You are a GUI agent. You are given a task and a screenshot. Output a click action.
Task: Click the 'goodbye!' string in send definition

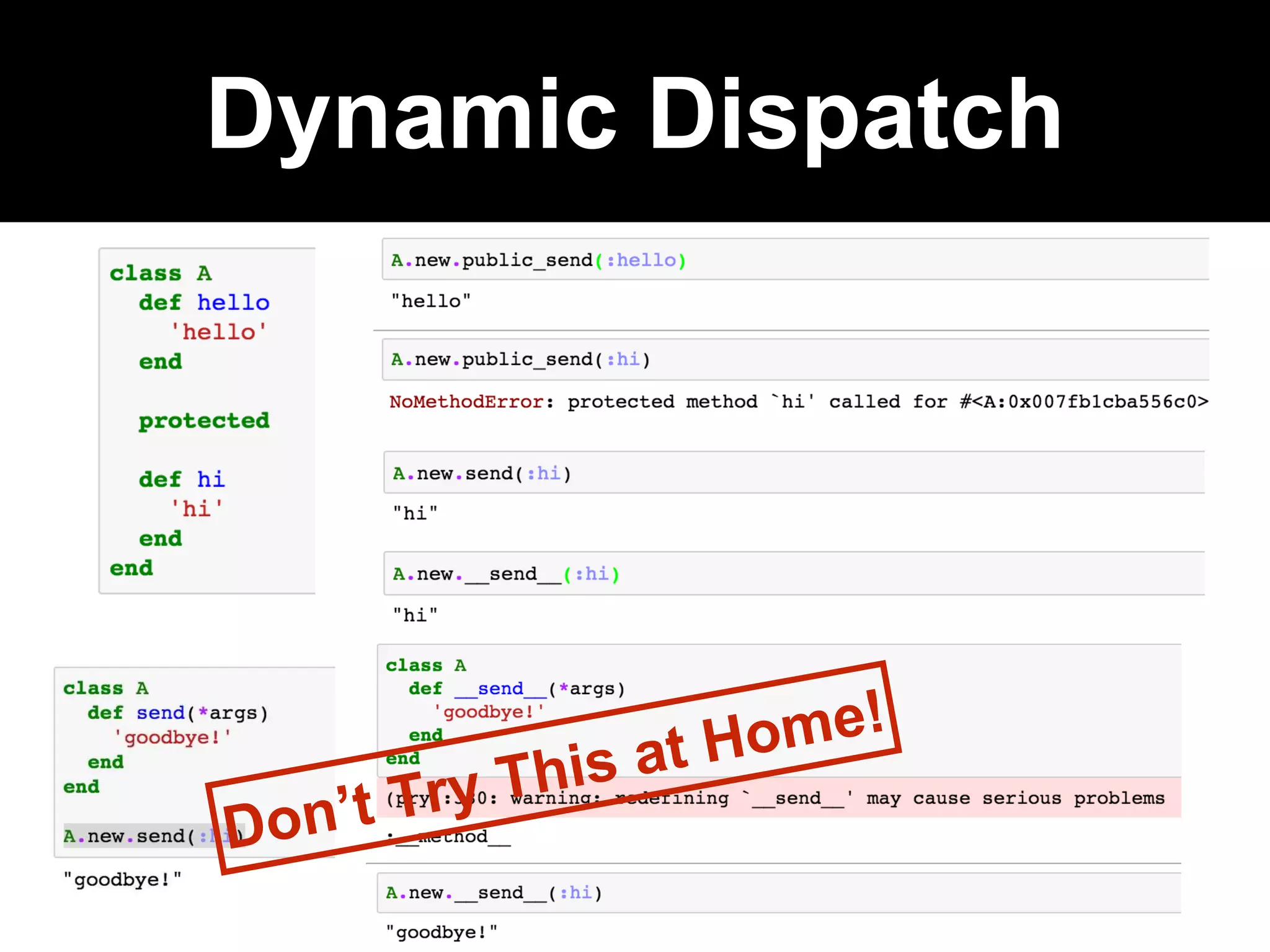coord(172,738)
